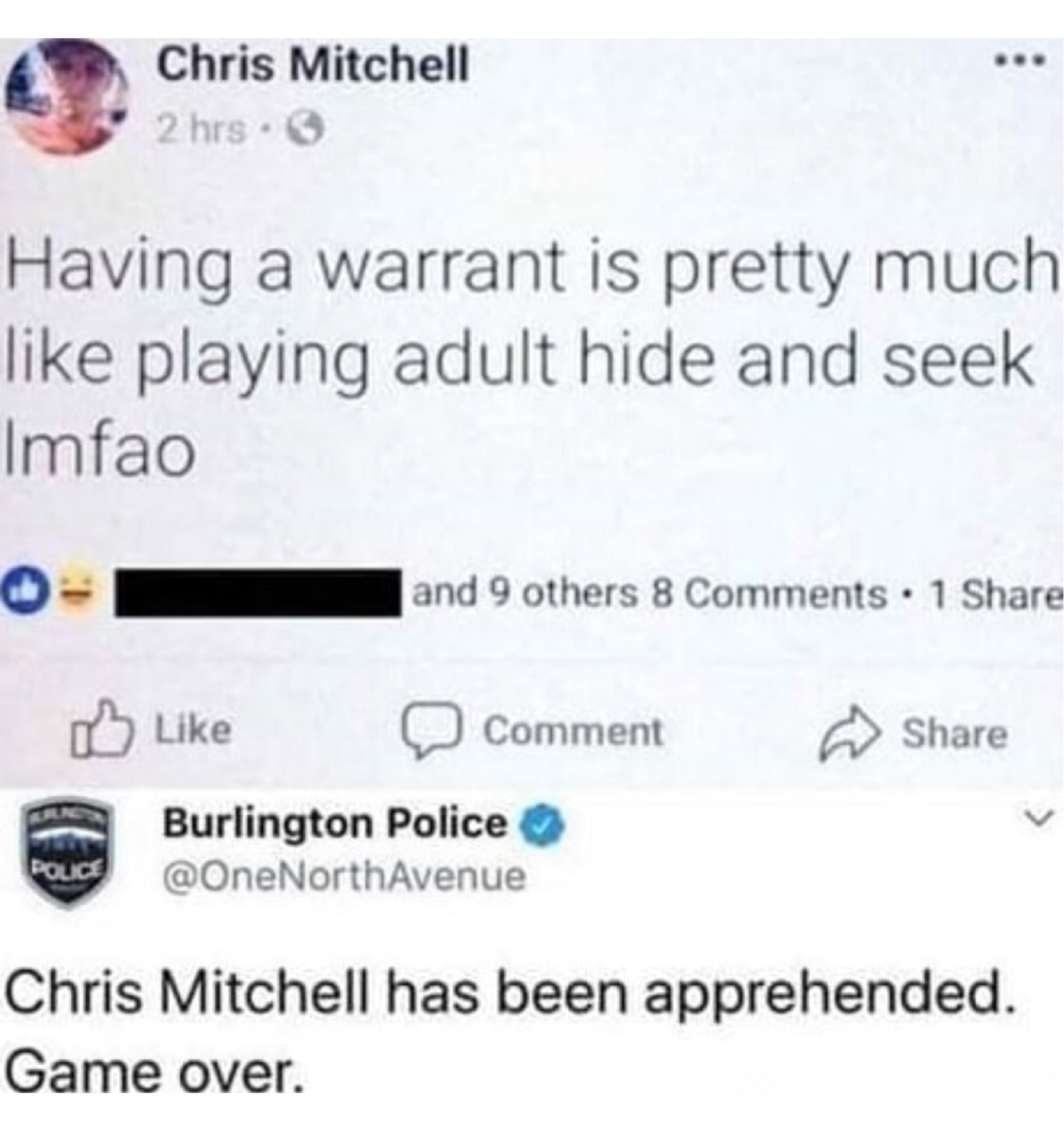The width and height of the screenshot is (1064, 1133).
Task: Click the speech bubble Comment icon
Action: coord(432,731)
